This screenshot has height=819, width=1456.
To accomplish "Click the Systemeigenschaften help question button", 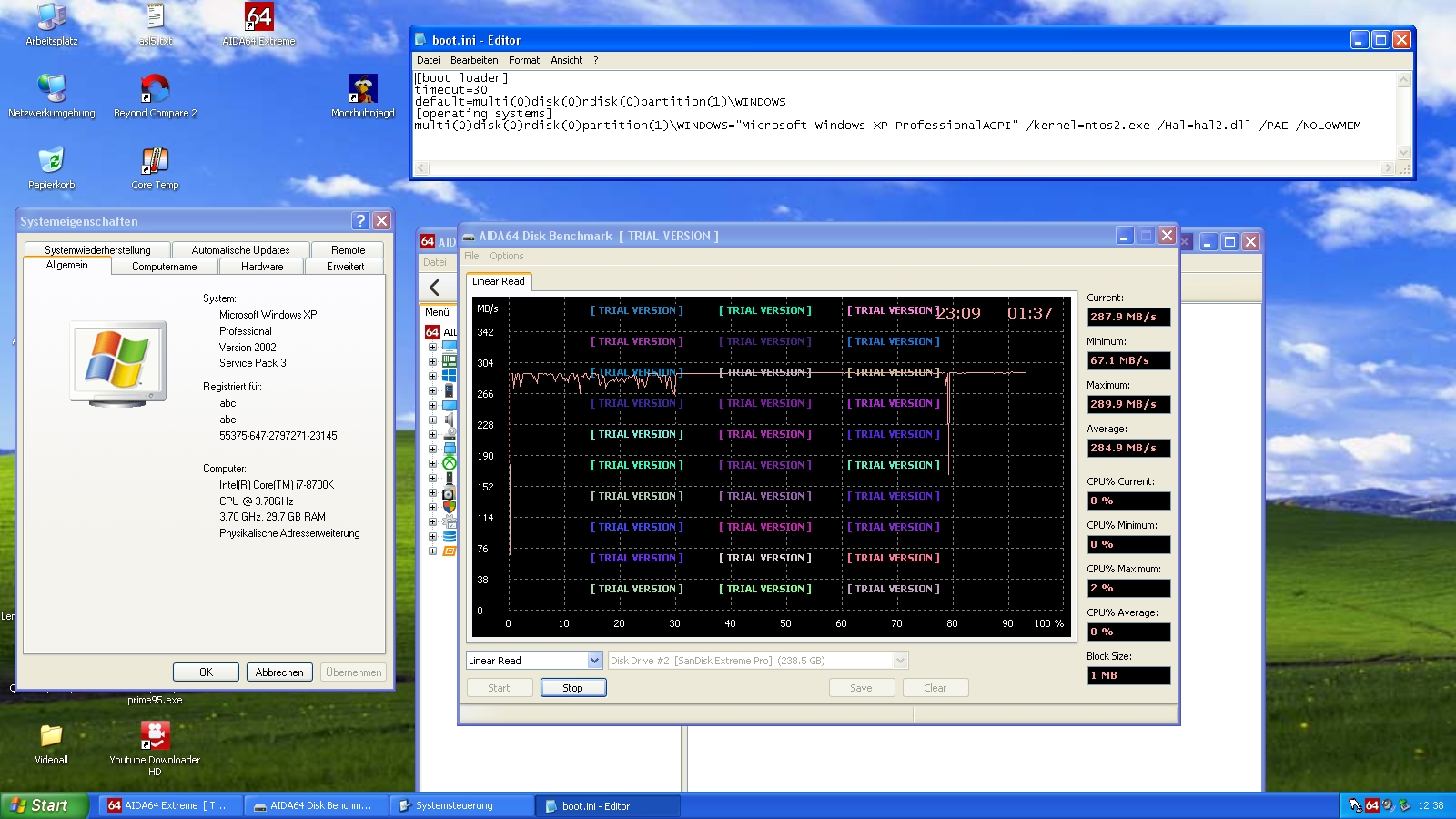I will [x=360, y=221].
